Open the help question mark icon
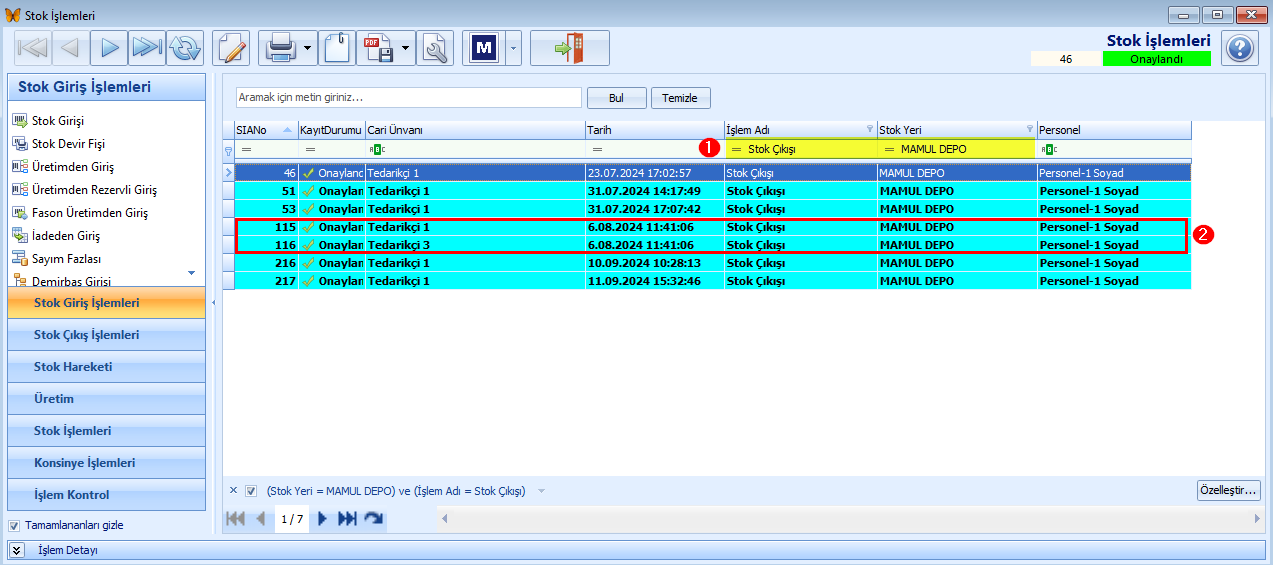 [x=1240, y=48]
